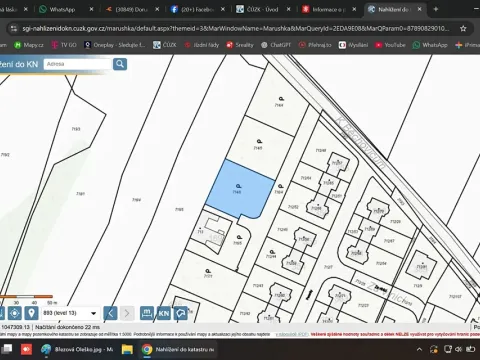Screen dimensions: 480x360
Task: Open File Explorer from taskbar
Action: (127, 349)
